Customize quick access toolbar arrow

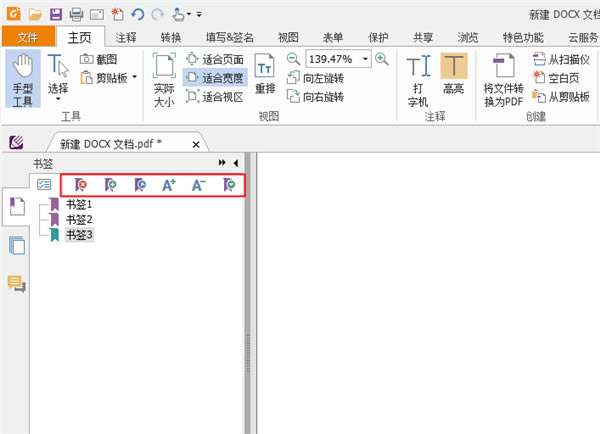tap(199, 15)
